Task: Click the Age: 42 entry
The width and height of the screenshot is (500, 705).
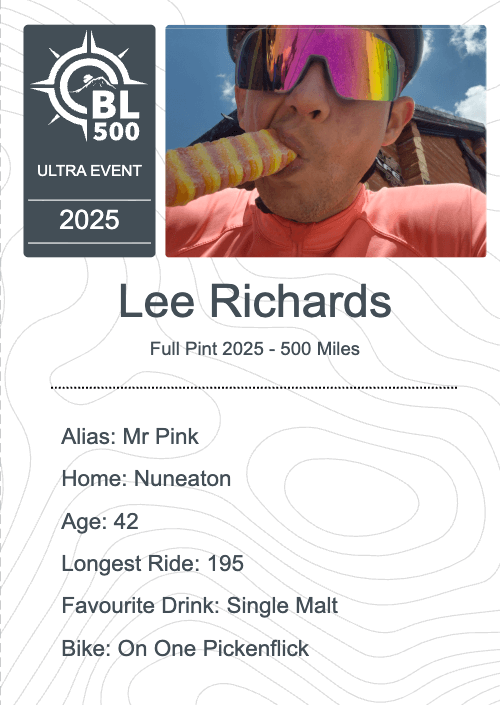Action: point(100,521)
